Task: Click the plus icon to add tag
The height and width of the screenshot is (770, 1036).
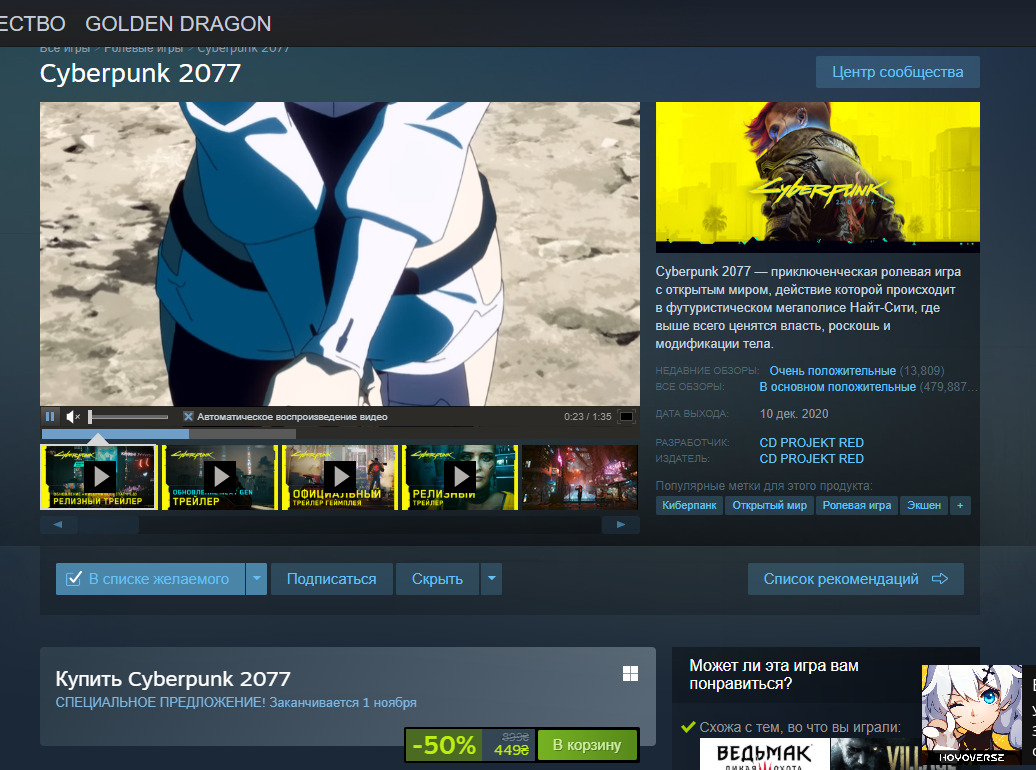Action: coord(960,506)
